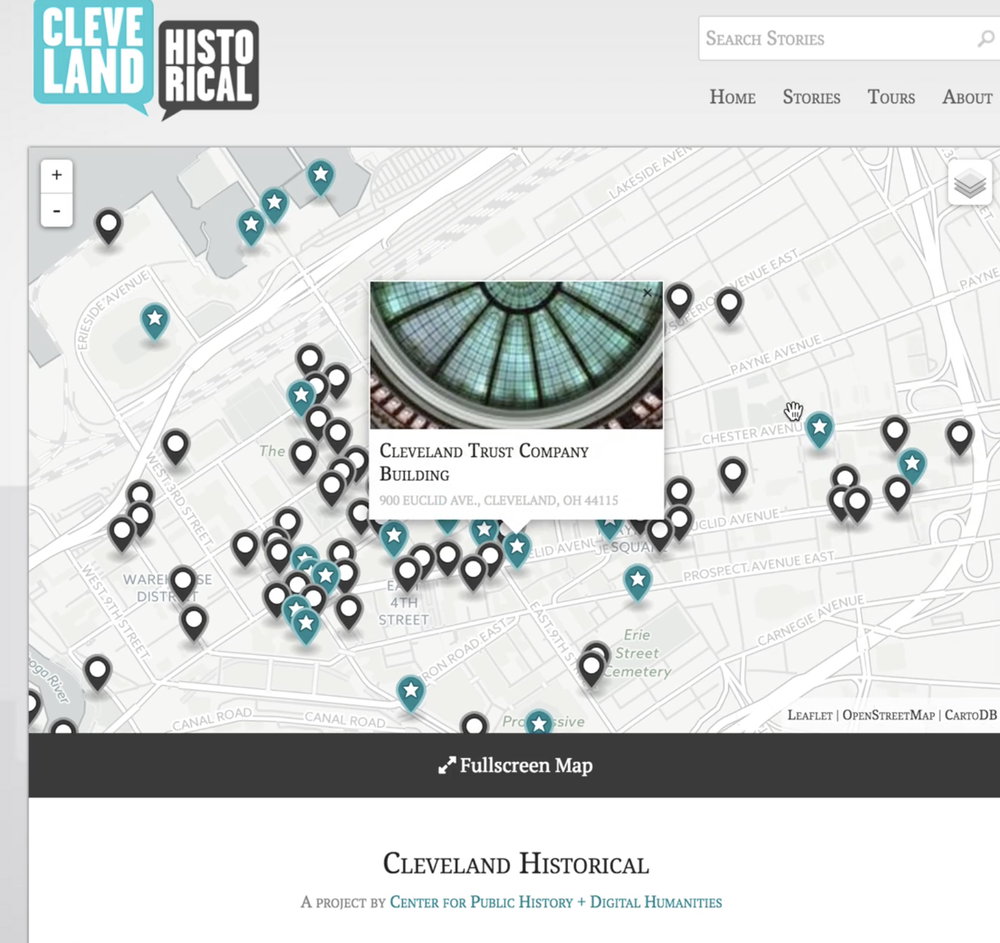This screenshot has width=1000, height=943.
Task: Open the Cleveland Trust Company Building title link
Action: [484, 462]
